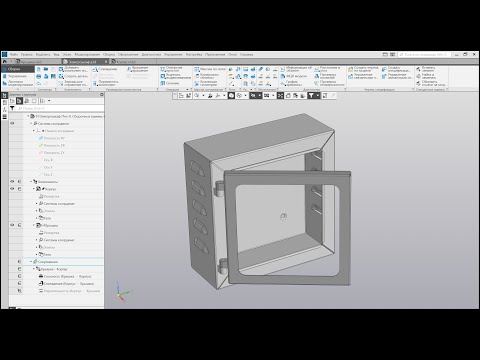
Task: Select the Move component tool
Action: [105, 83]
